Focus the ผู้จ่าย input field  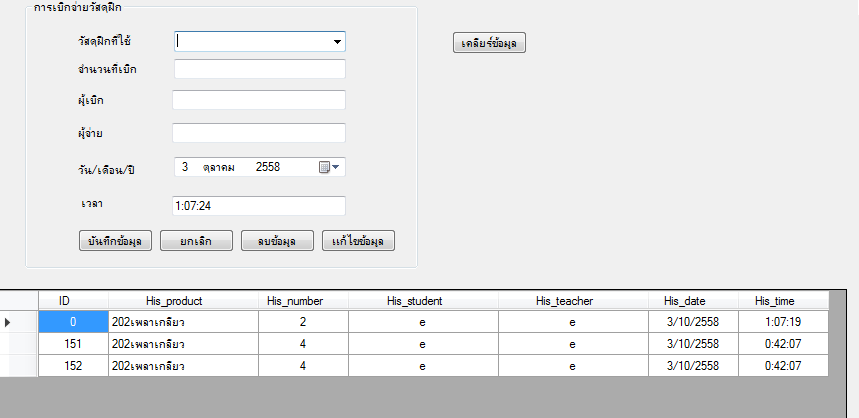[259, 133]
